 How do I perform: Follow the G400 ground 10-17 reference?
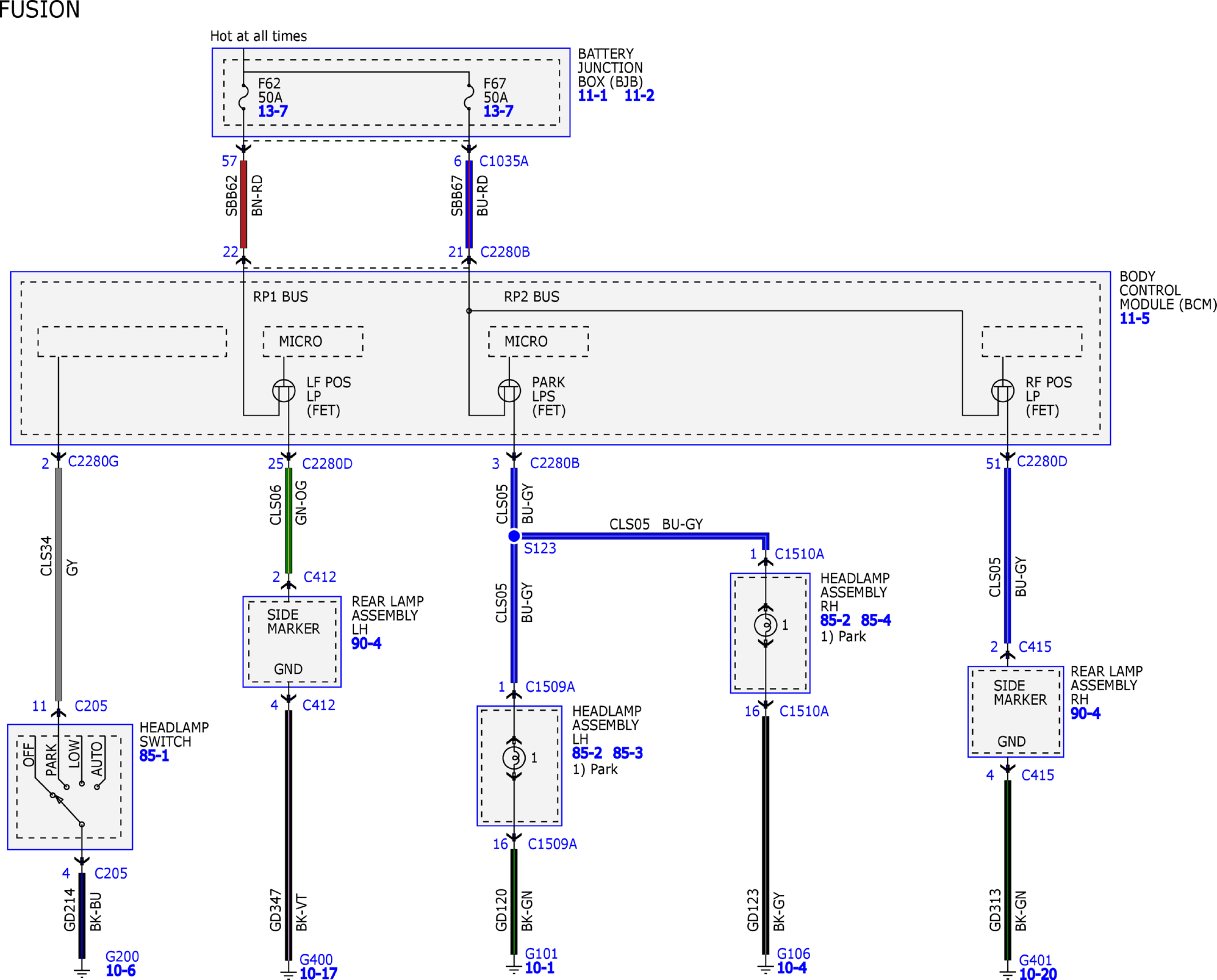pyautogui.click(x=318, y=973)
